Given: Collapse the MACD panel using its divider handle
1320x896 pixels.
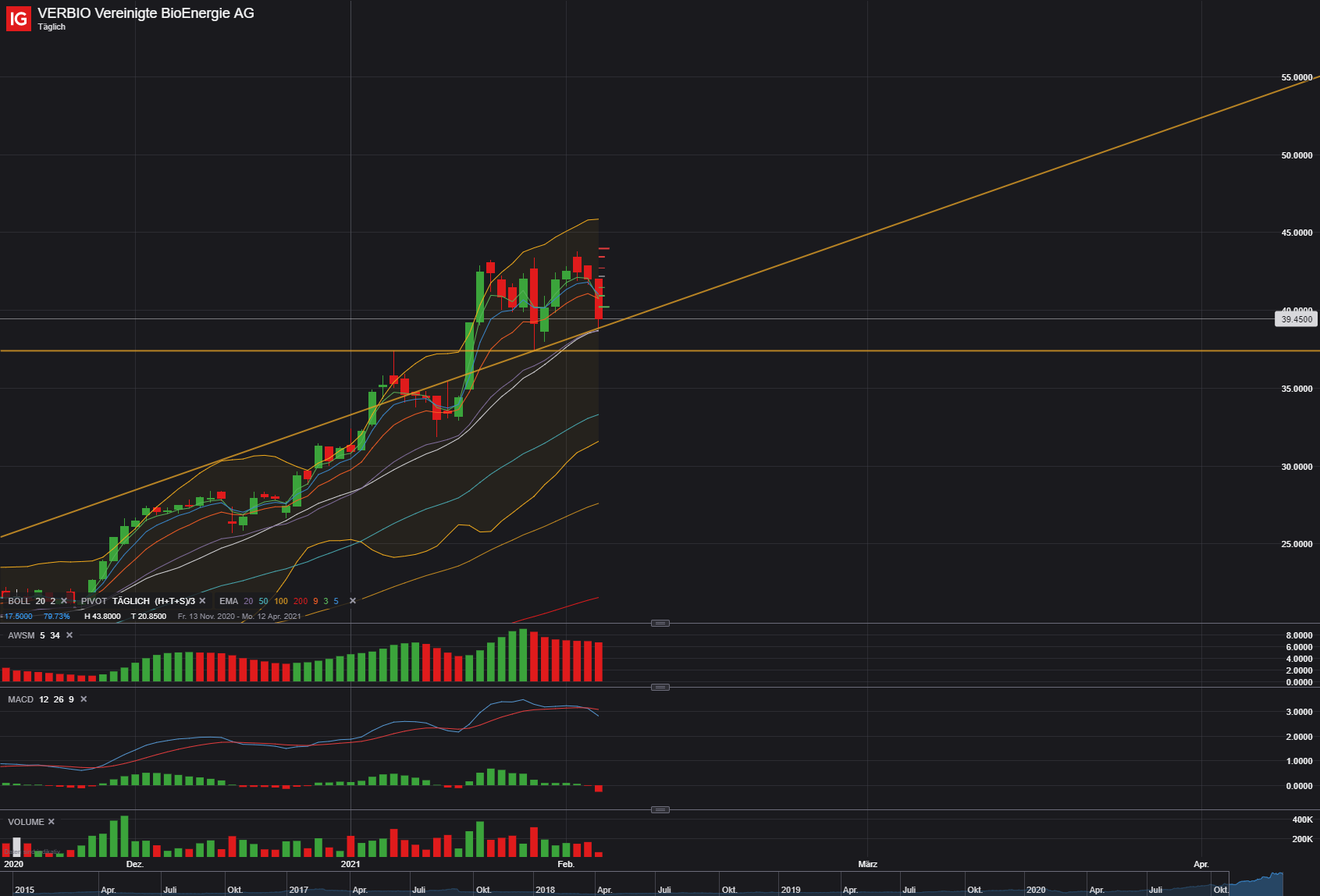Looking at the screenshot, I should click(x=661, y=688).
